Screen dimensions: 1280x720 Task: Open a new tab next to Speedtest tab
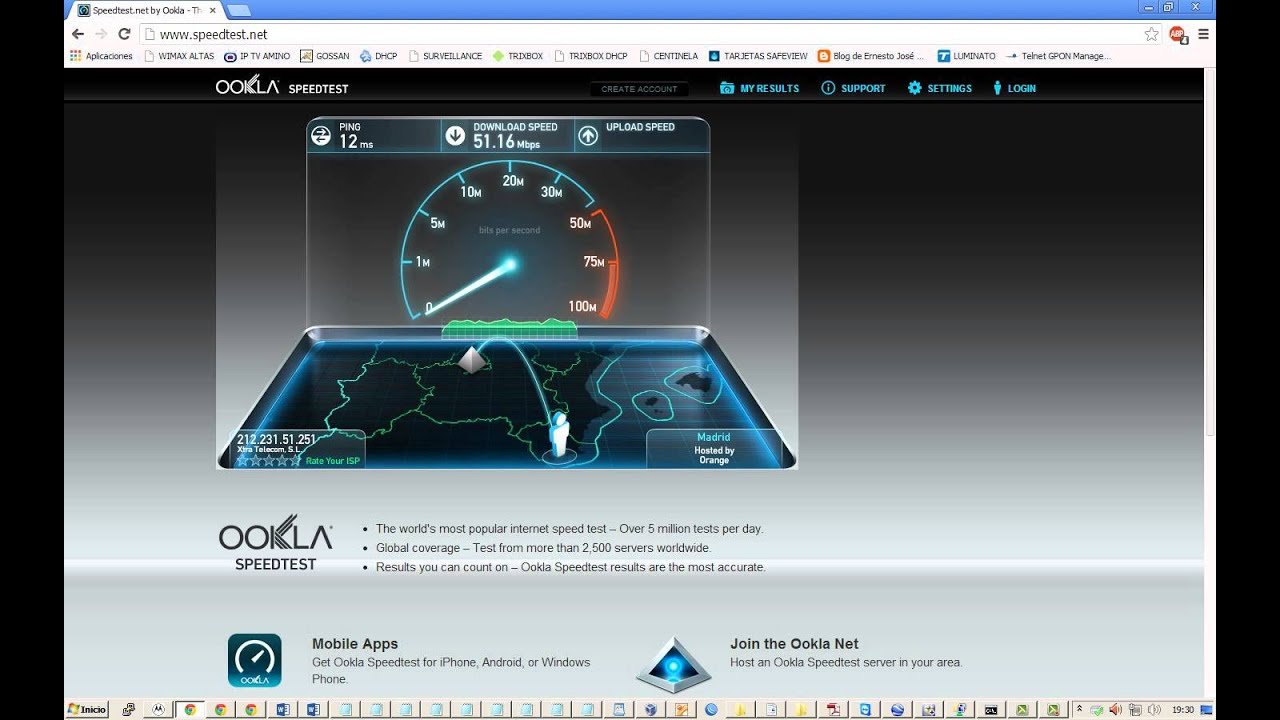239,10
